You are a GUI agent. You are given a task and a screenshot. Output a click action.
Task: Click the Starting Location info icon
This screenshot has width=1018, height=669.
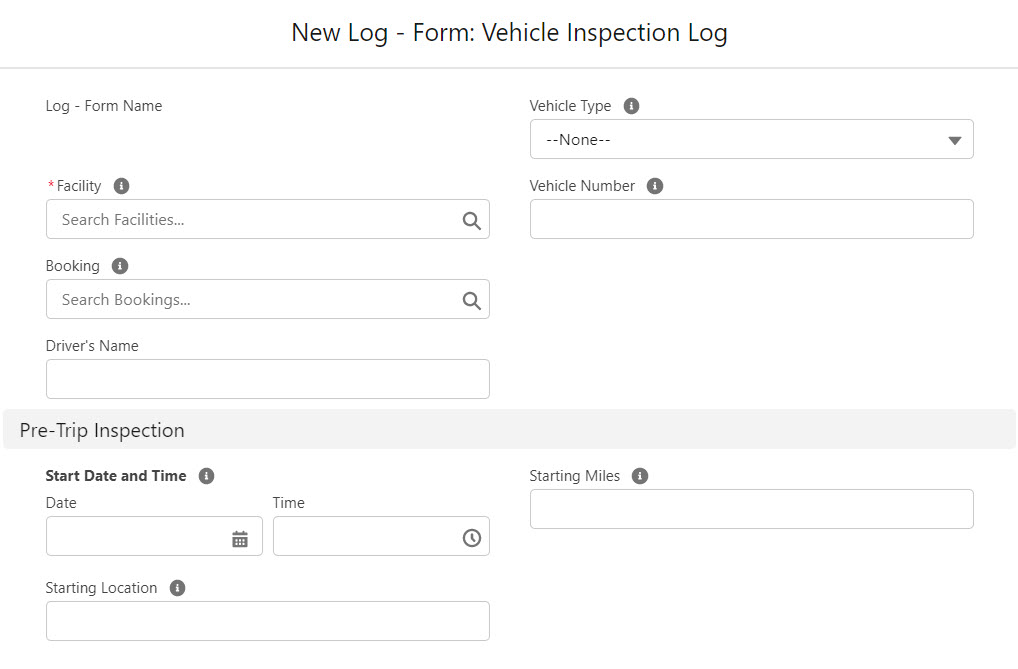tap(177, 588)
